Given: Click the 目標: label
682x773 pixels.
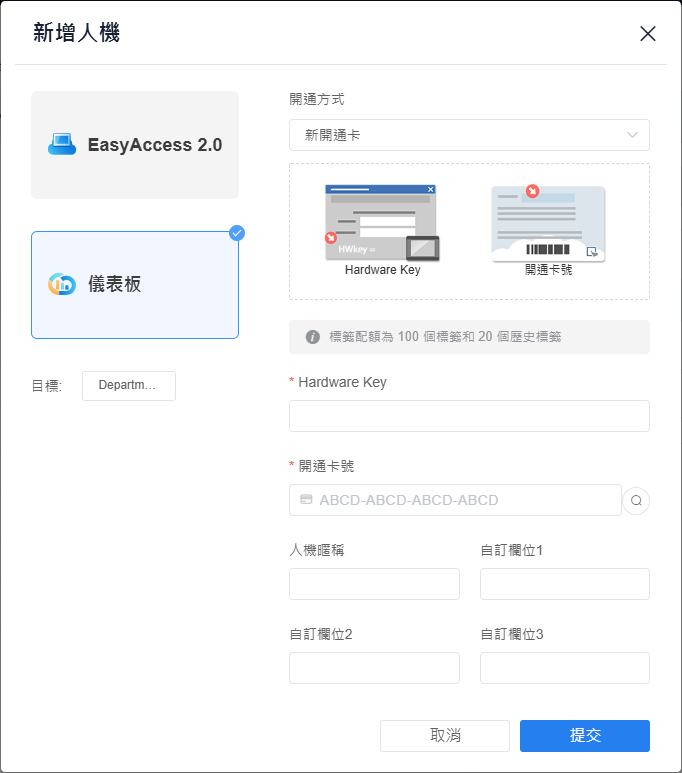Looking at the screenshot, I should point(47,386).
